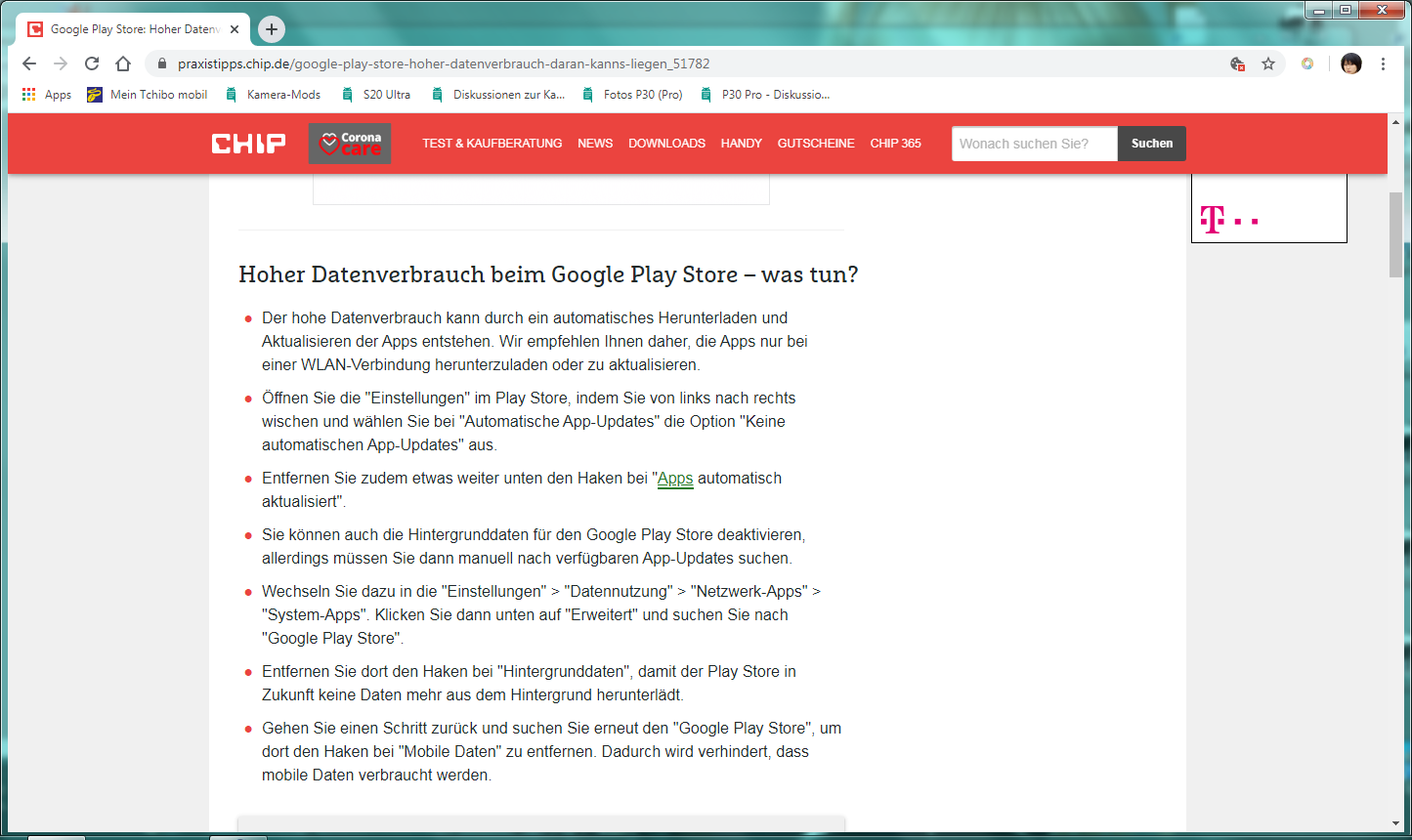The height and width of the screenshot is (840, 1412).
Task: Click the Telekom advertisement banner
Action: point(1268,208)
